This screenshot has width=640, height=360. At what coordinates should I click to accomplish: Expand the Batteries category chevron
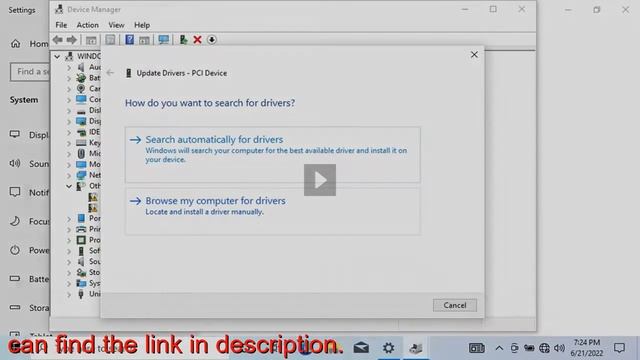pyautogui.click(x=69, y=78)
